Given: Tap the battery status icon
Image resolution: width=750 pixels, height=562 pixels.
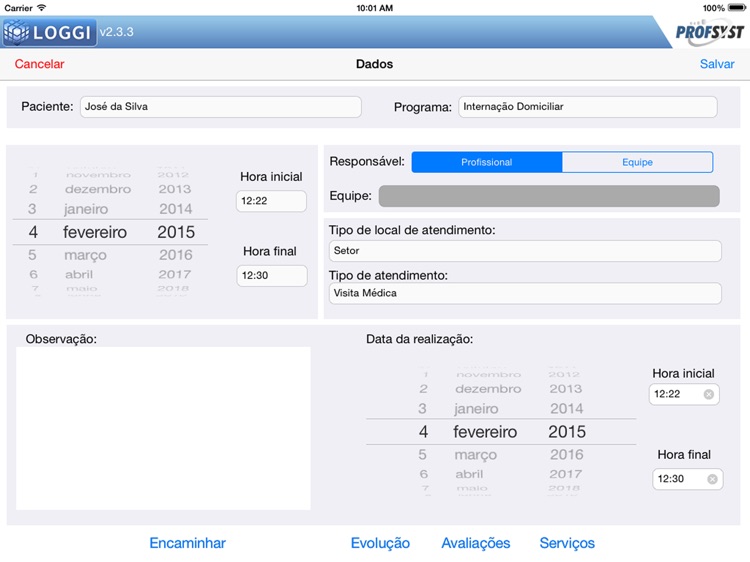Looking at the screenshot, I should click(737, 8).
